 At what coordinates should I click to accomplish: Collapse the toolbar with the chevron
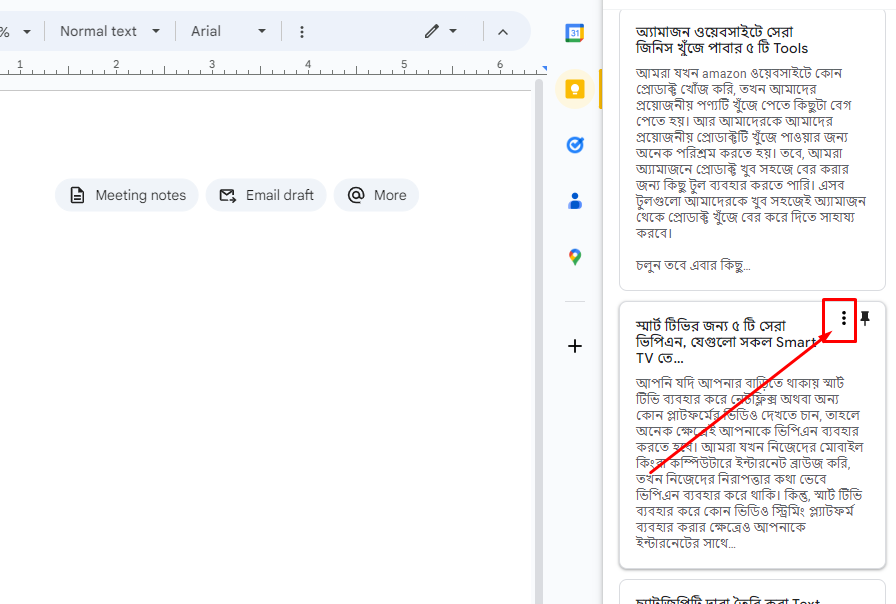[503, 31]
